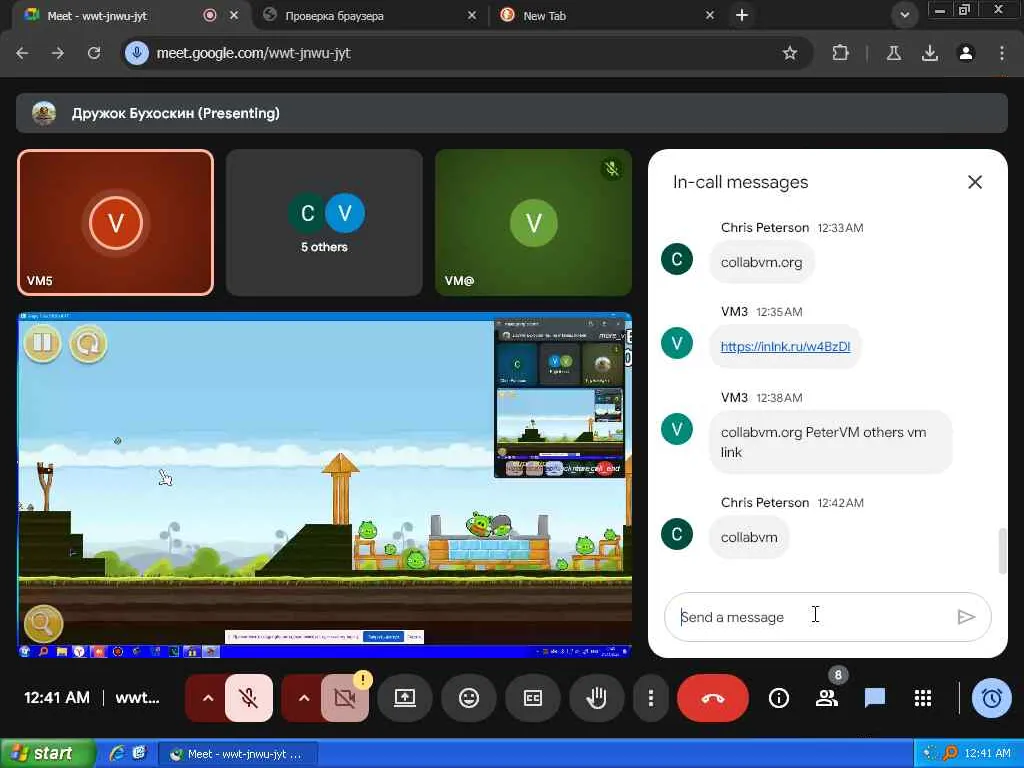
Task: Open the Windows start menu
Action: point(48,754)
